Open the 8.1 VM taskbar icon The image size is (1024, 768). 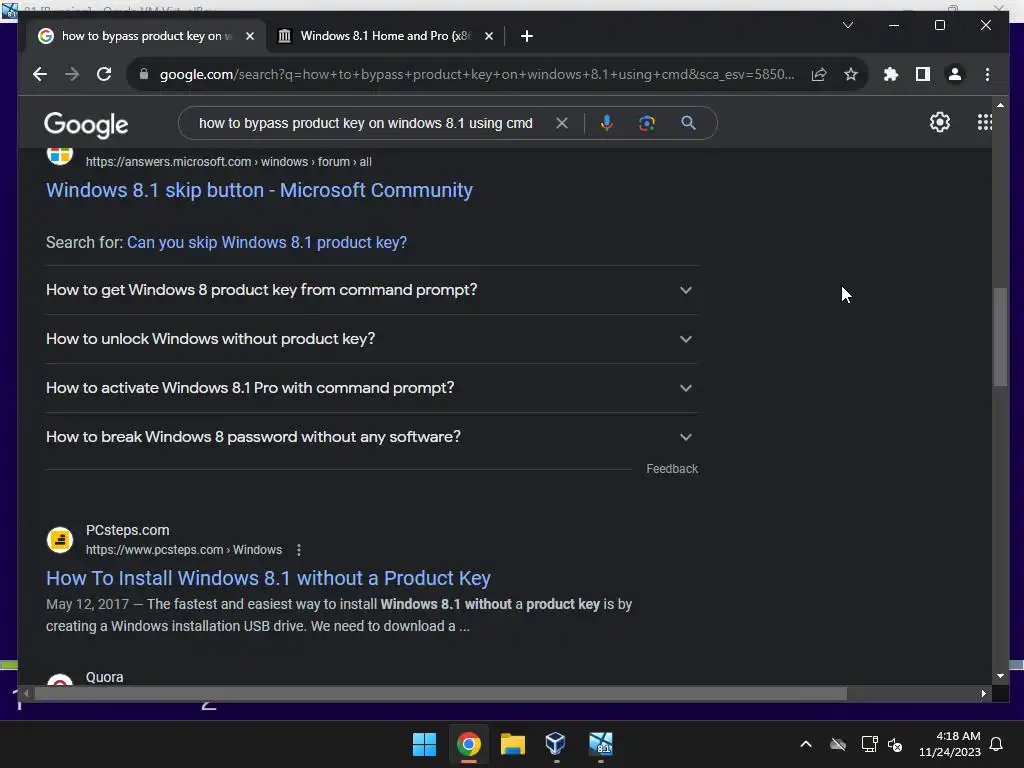pyautogui.click(x=601, y=744)
